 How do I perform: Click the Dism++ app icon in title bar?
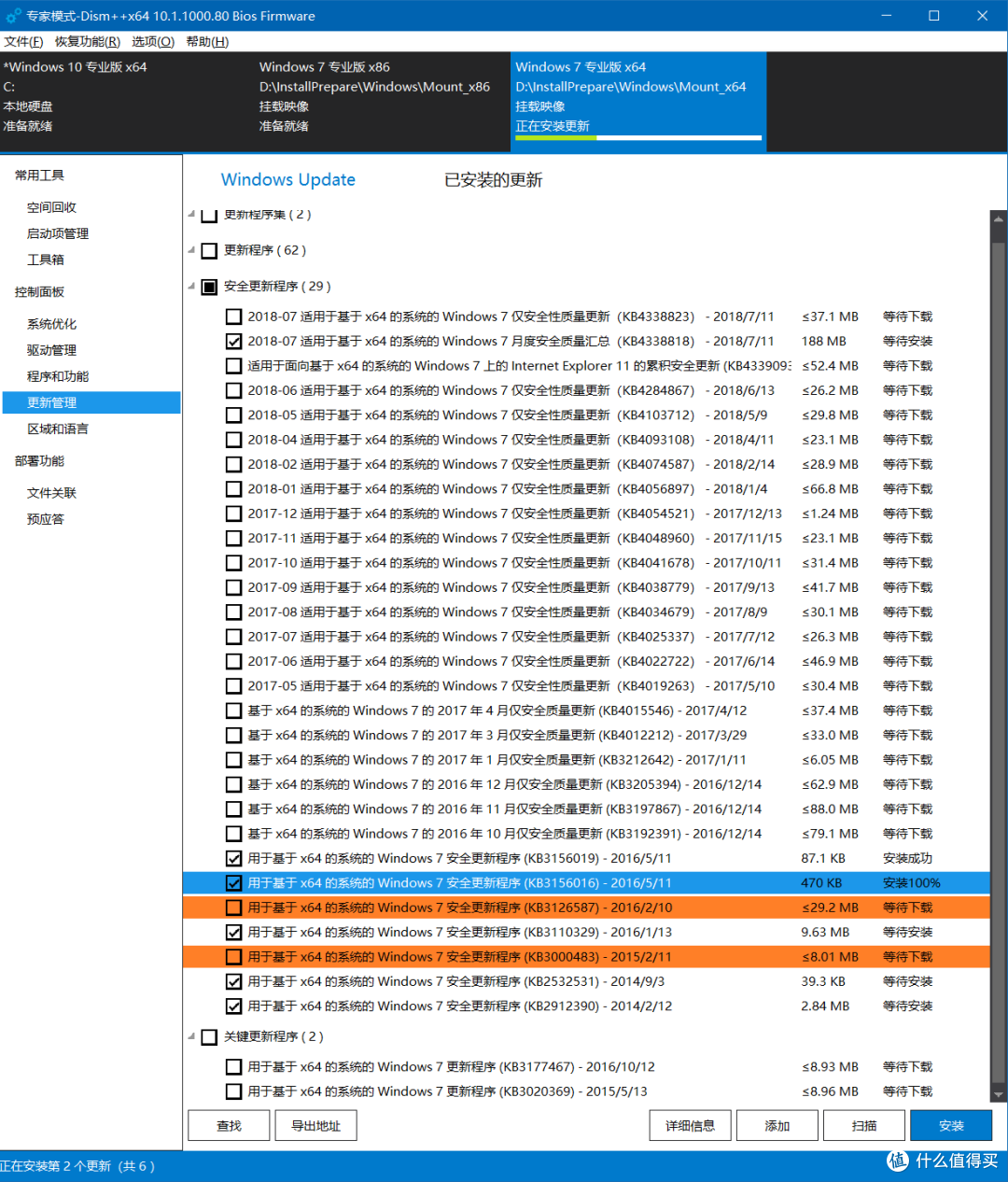(x=13, y=16)
